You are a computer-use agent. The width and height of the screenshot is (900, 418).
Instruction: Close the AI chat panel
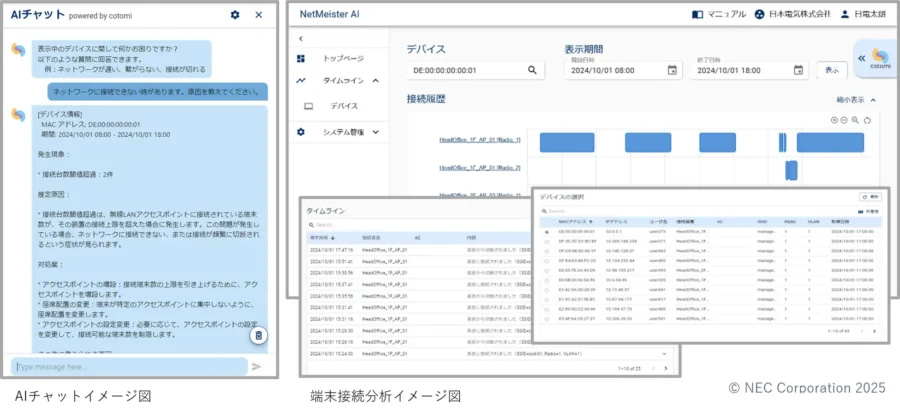259,15
